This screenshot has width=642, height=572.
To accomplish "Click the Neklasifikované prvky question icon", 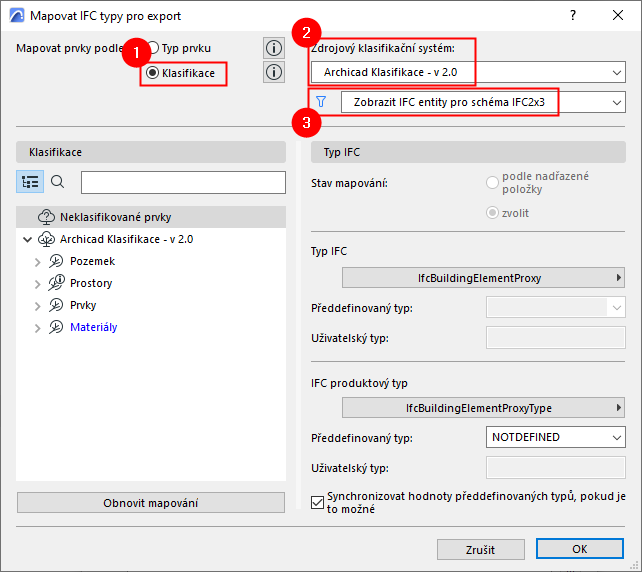I will pyautogui.click(x=46, y=217).
